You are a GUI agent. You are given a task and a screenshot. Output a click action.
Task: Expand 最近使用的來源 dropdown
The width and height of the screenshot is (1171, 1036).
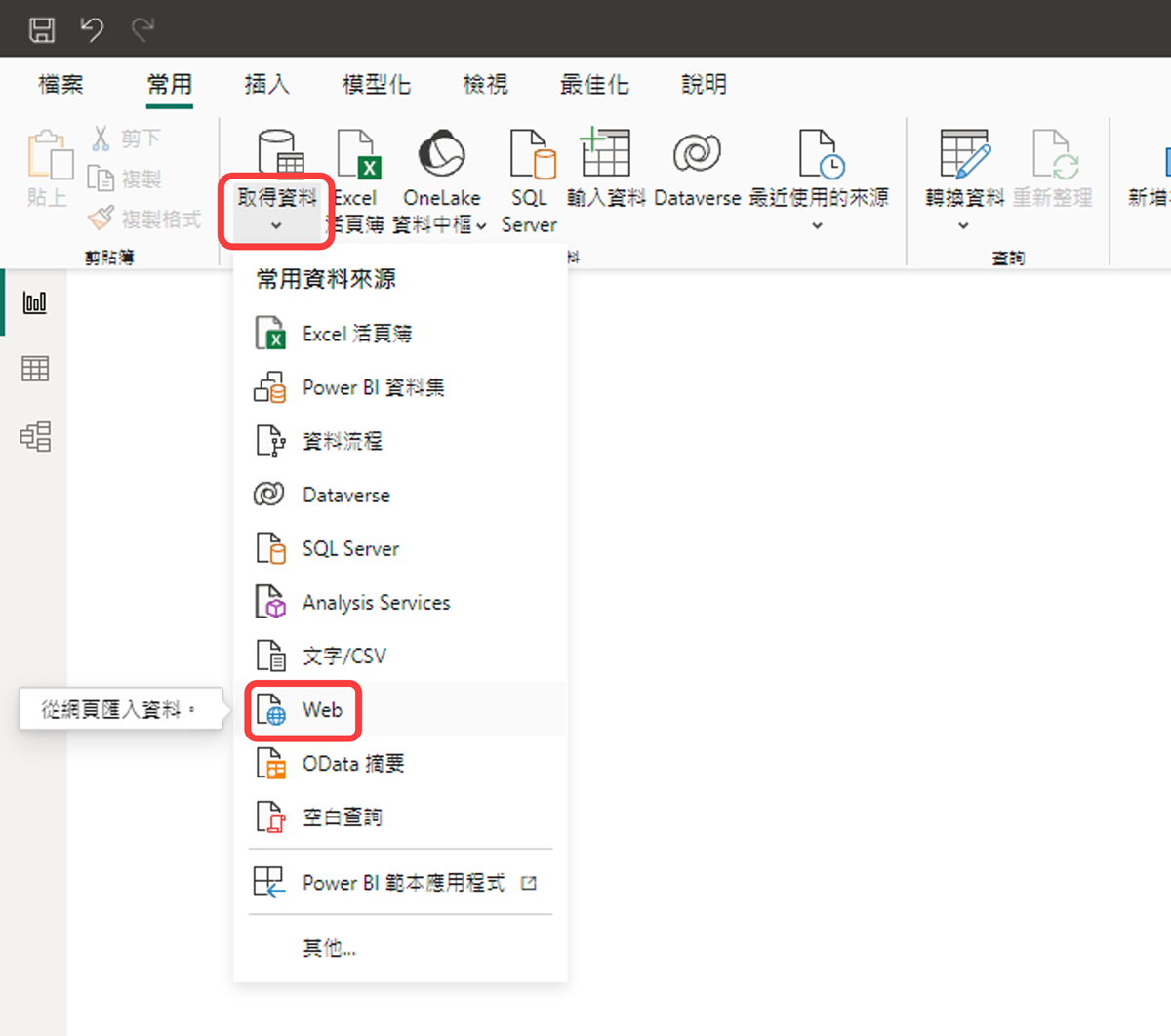click(818, 225)
